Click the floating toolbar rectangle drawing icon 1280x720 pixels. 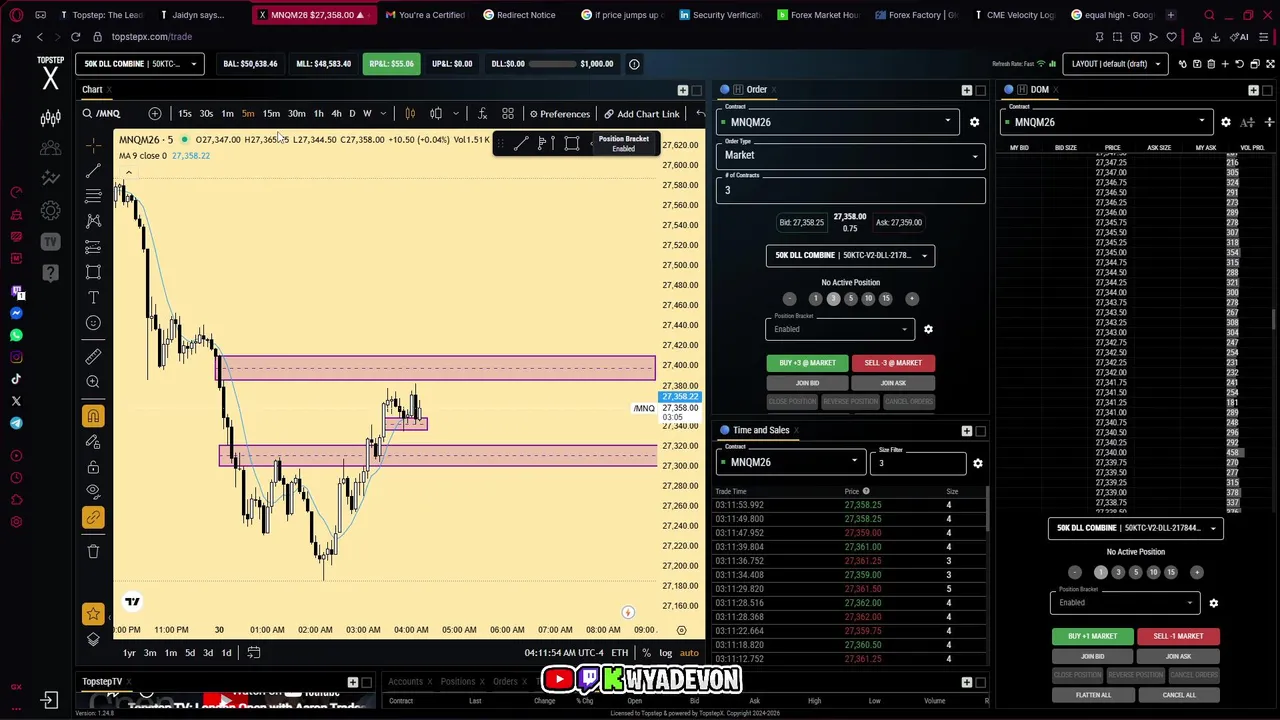[x=571, y=144]
